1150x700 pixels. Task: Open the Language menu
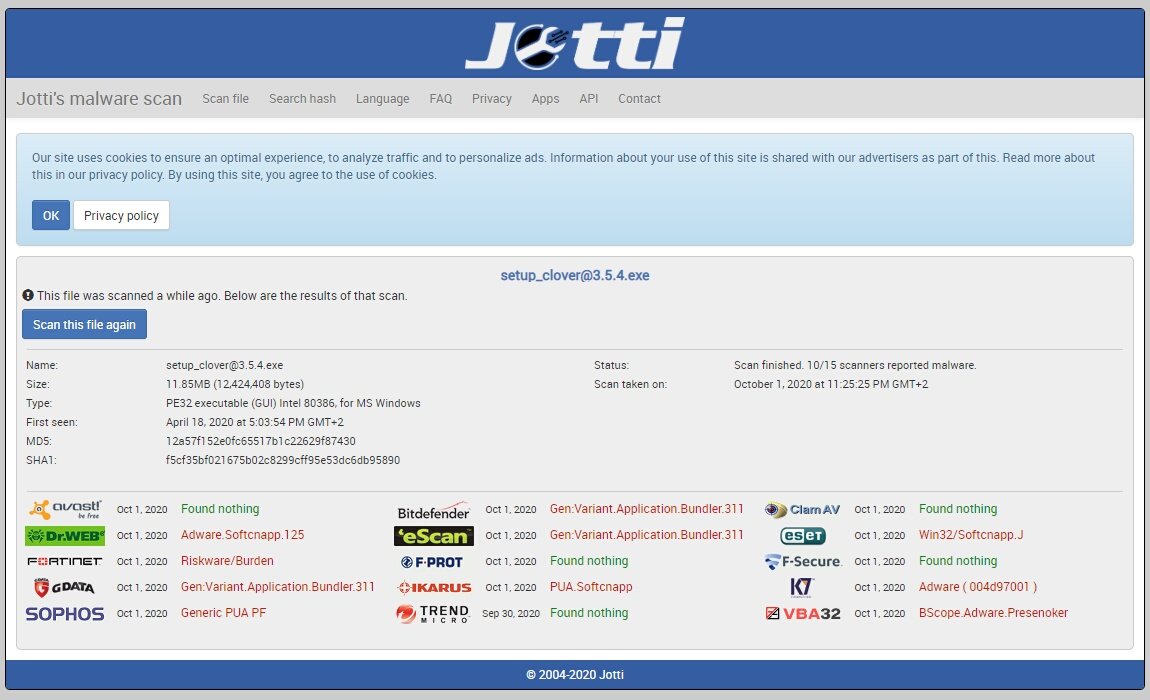(x=382, y=98)
